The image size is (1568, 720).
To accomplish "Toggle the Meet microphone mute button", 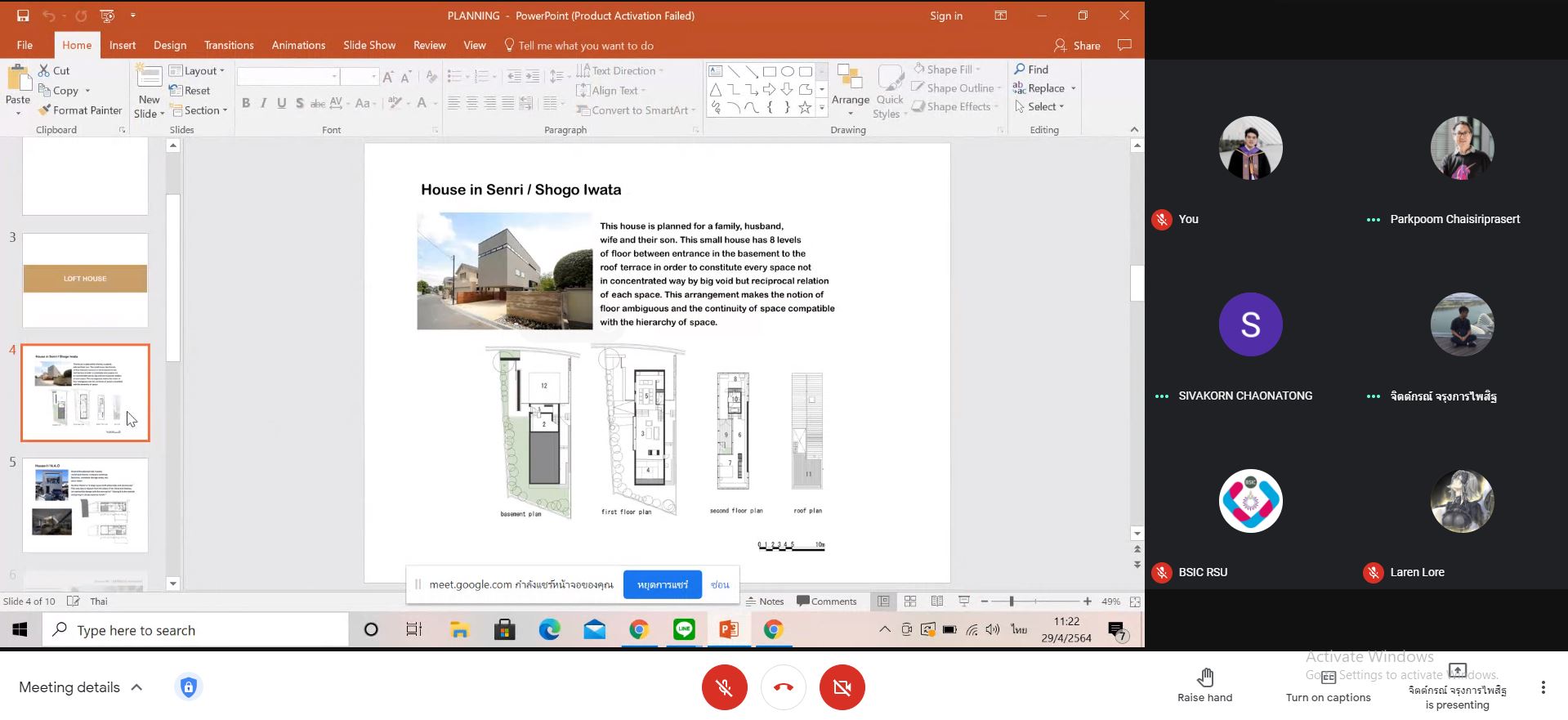I will (x=724, y=687).
